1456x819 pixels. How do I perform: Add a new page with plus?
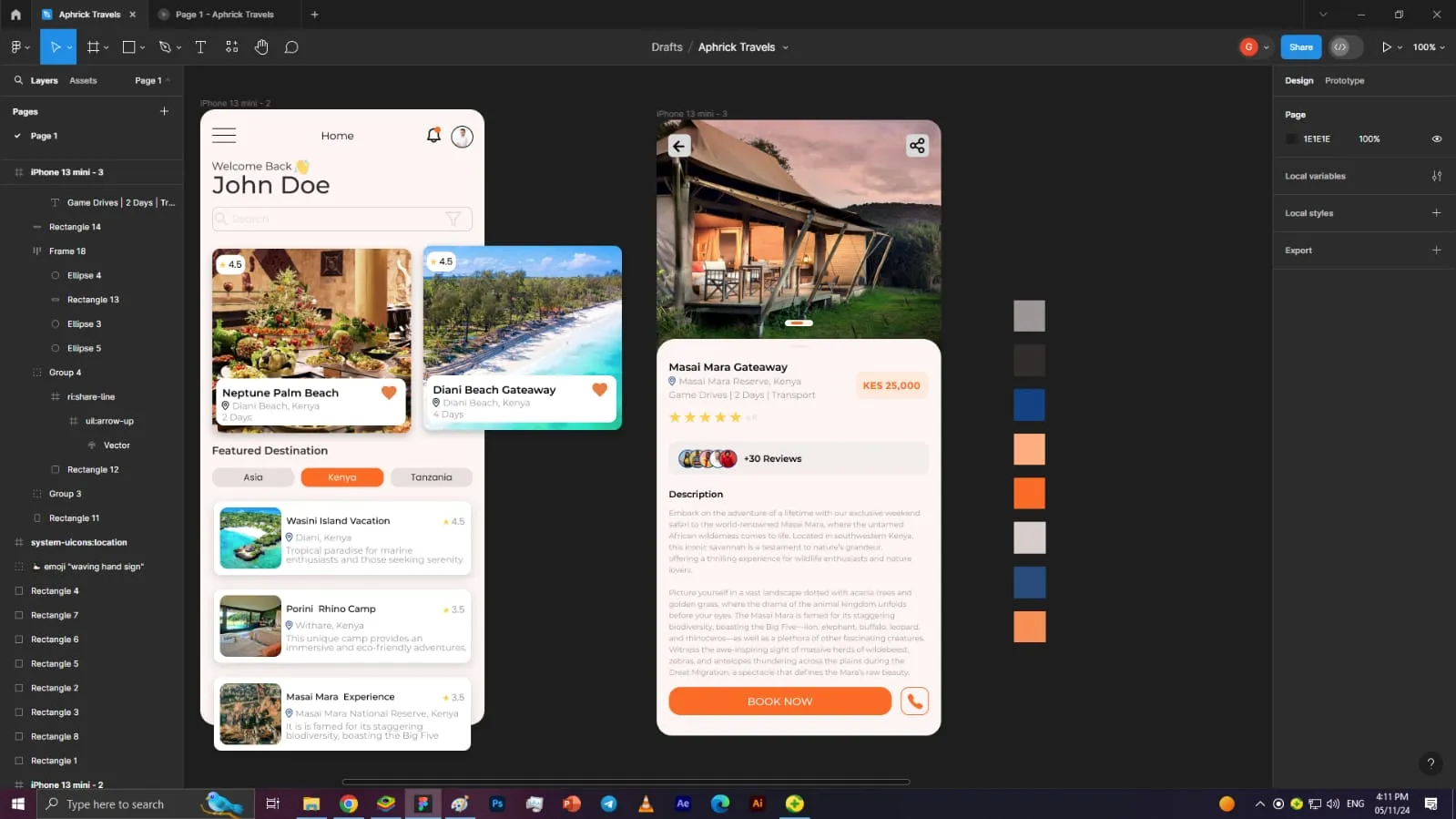click(x=165, y=111)
